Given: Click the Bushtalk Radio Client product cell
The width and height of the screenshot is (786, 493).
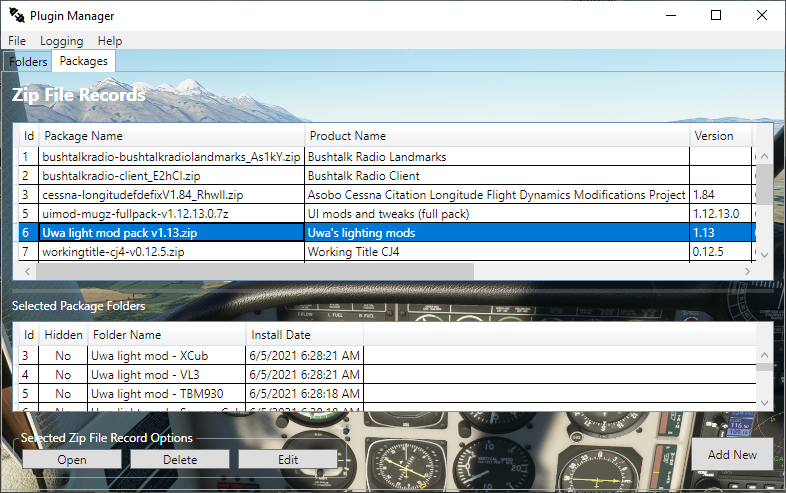Looking at the screenshot, I should pos(497,176).
